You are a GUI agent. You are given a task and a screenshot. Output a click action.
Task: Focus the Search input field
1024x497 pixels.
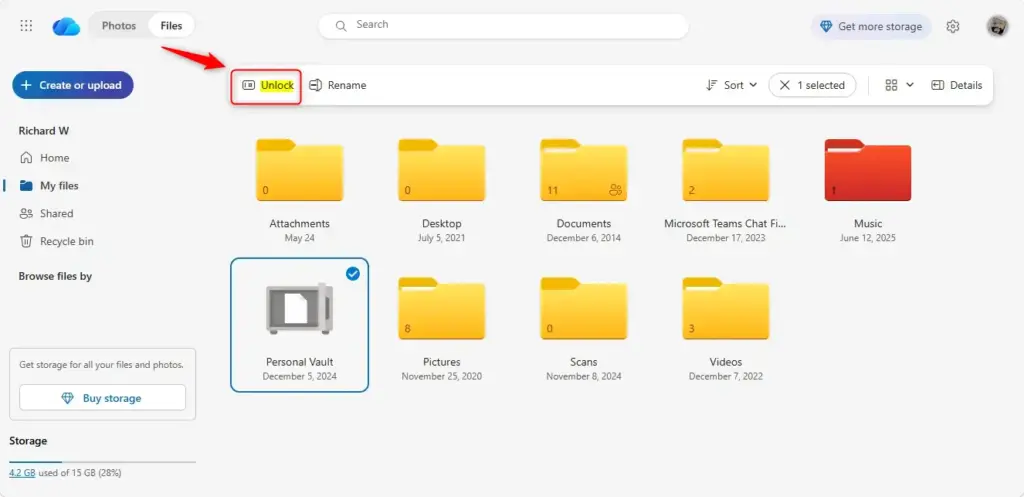pyautogui.click(x=503, y=25)
